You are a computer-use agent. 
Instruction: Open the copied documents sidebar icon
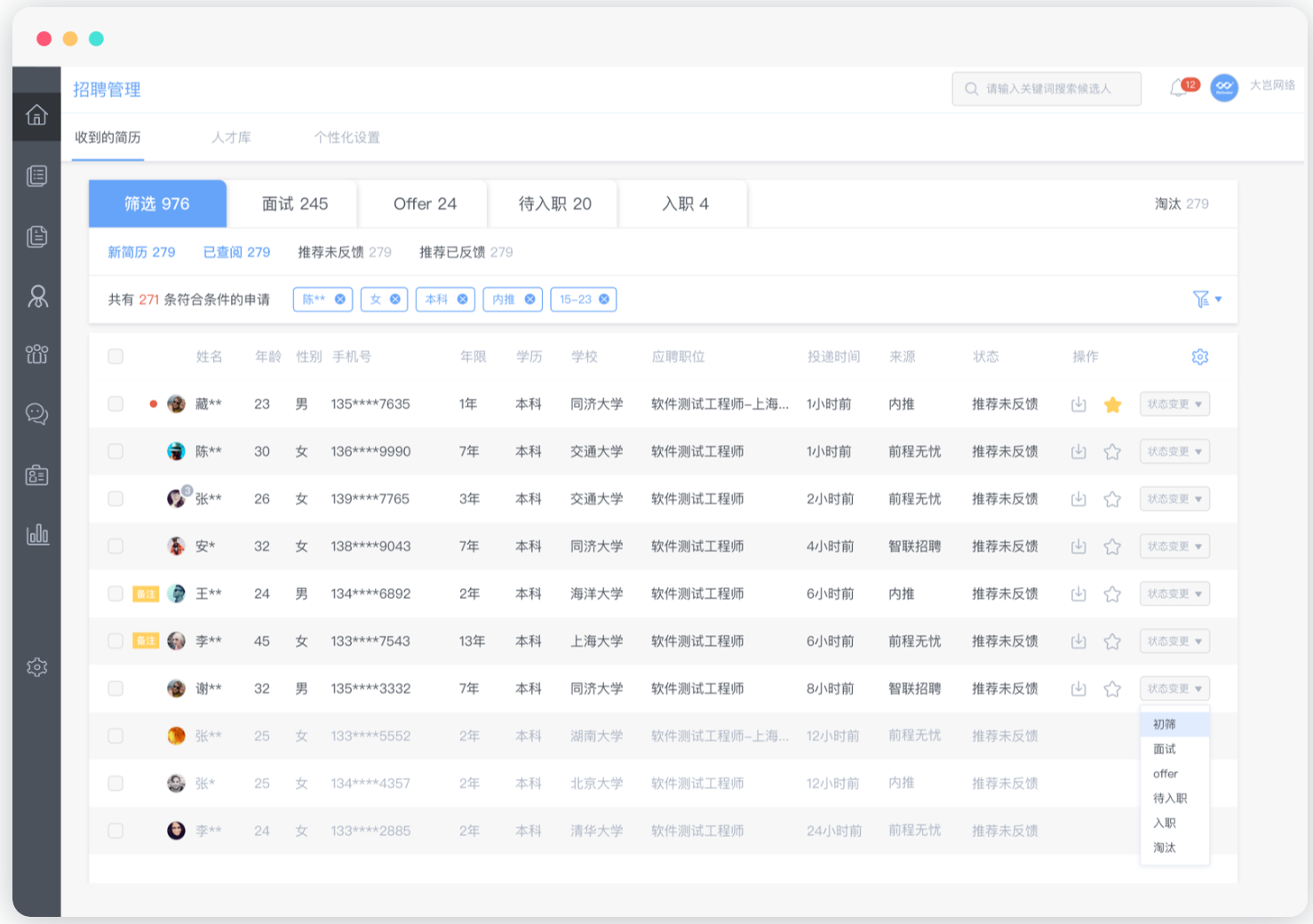36,236
